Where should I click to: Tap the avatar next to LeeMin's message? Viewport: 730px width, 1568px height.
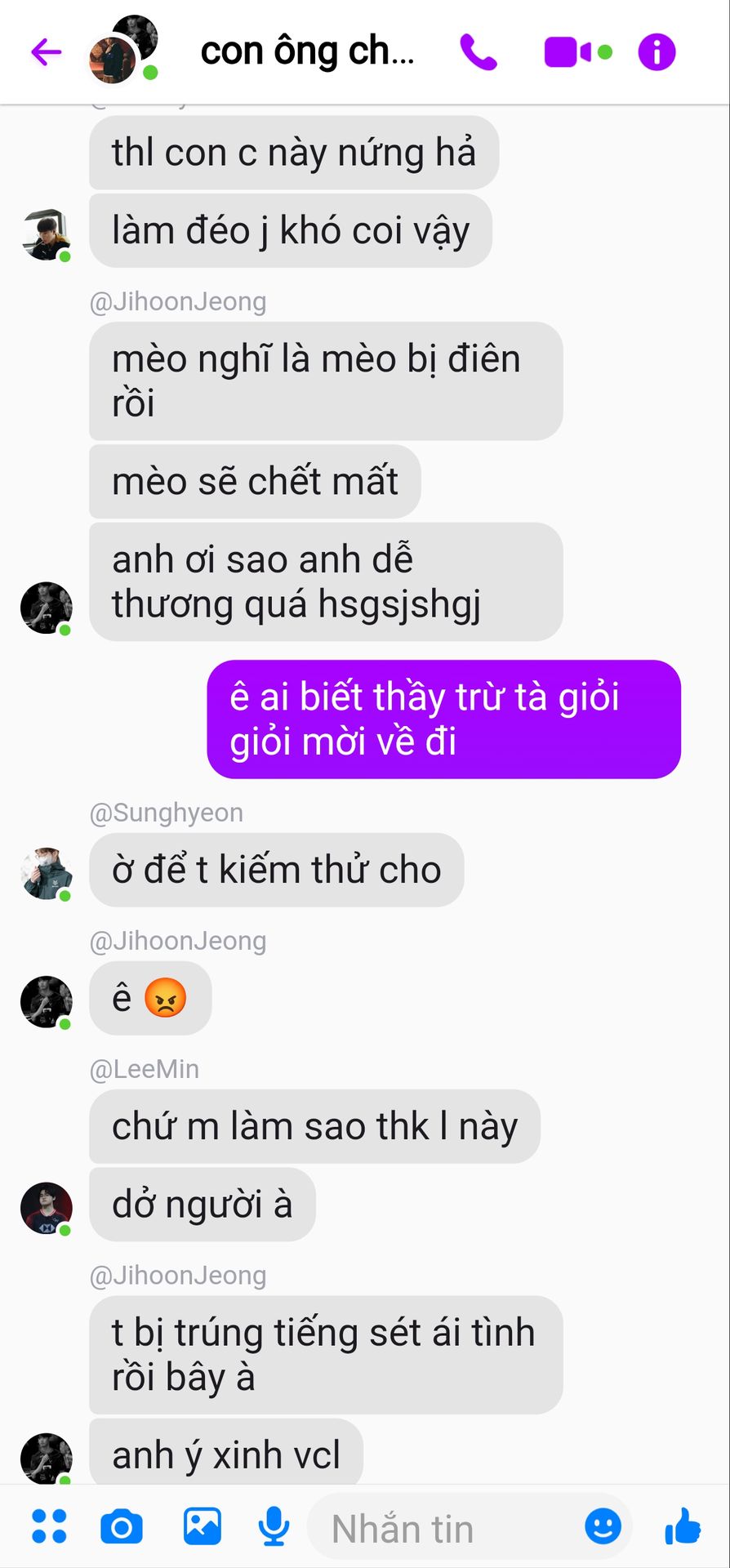[47, 1208]
